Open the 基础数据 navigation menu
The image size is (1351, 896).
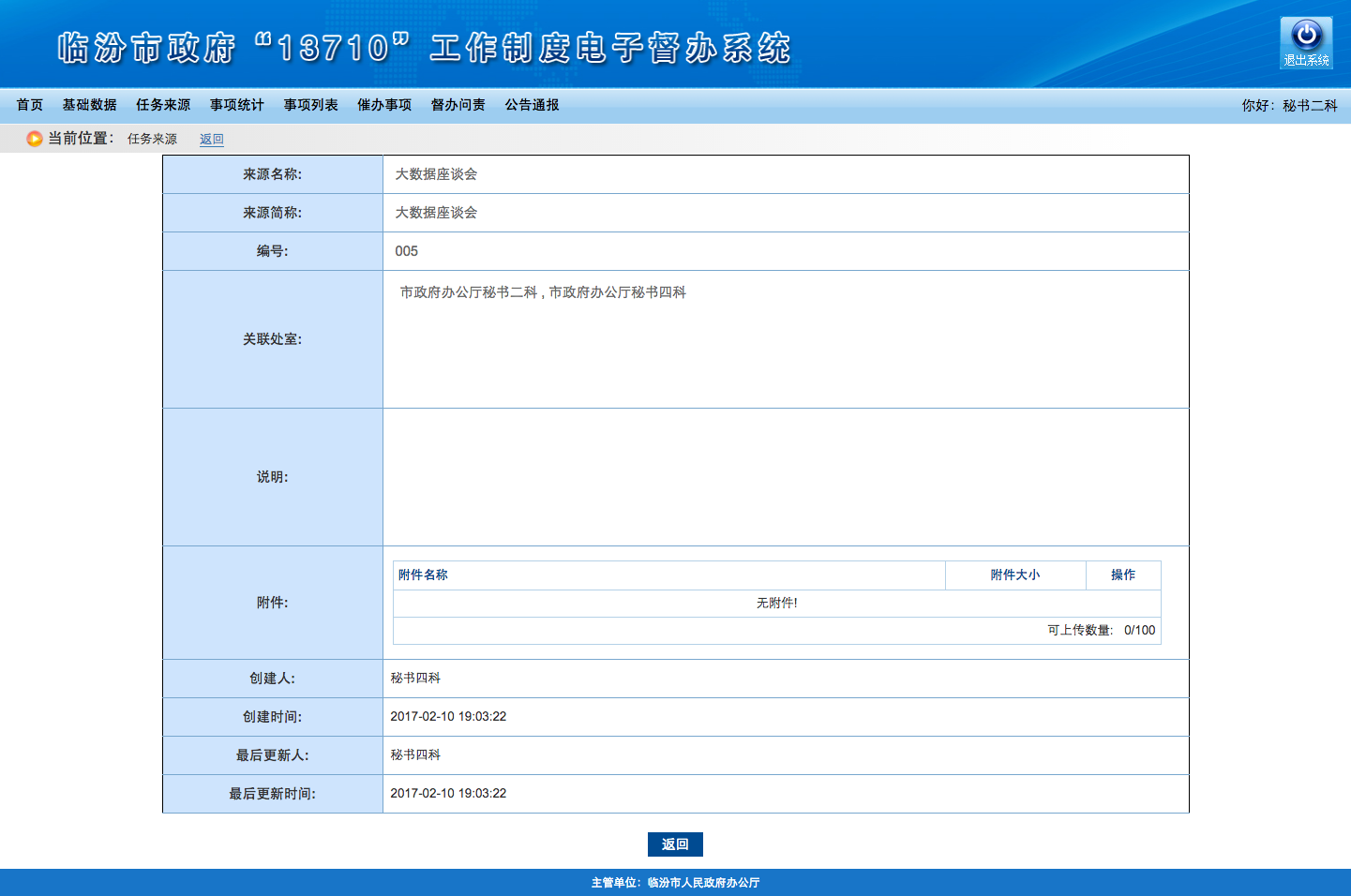[90, 105]
